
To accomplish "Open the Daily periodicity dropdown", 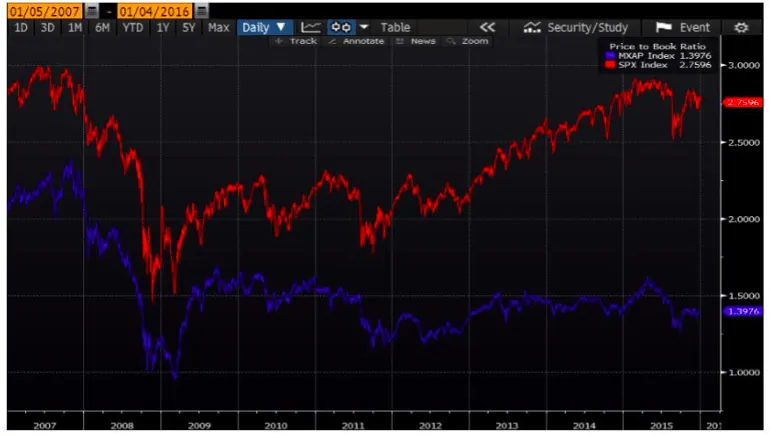I will (x=265, y=27).
